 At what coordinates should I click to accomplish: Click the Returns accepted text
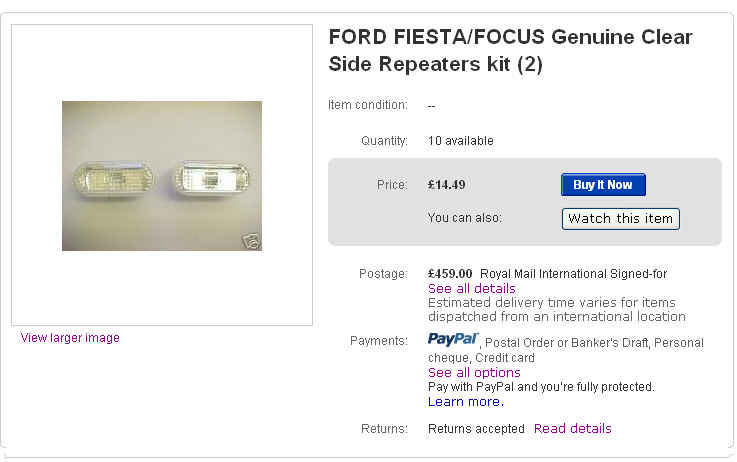coord(476,428)
